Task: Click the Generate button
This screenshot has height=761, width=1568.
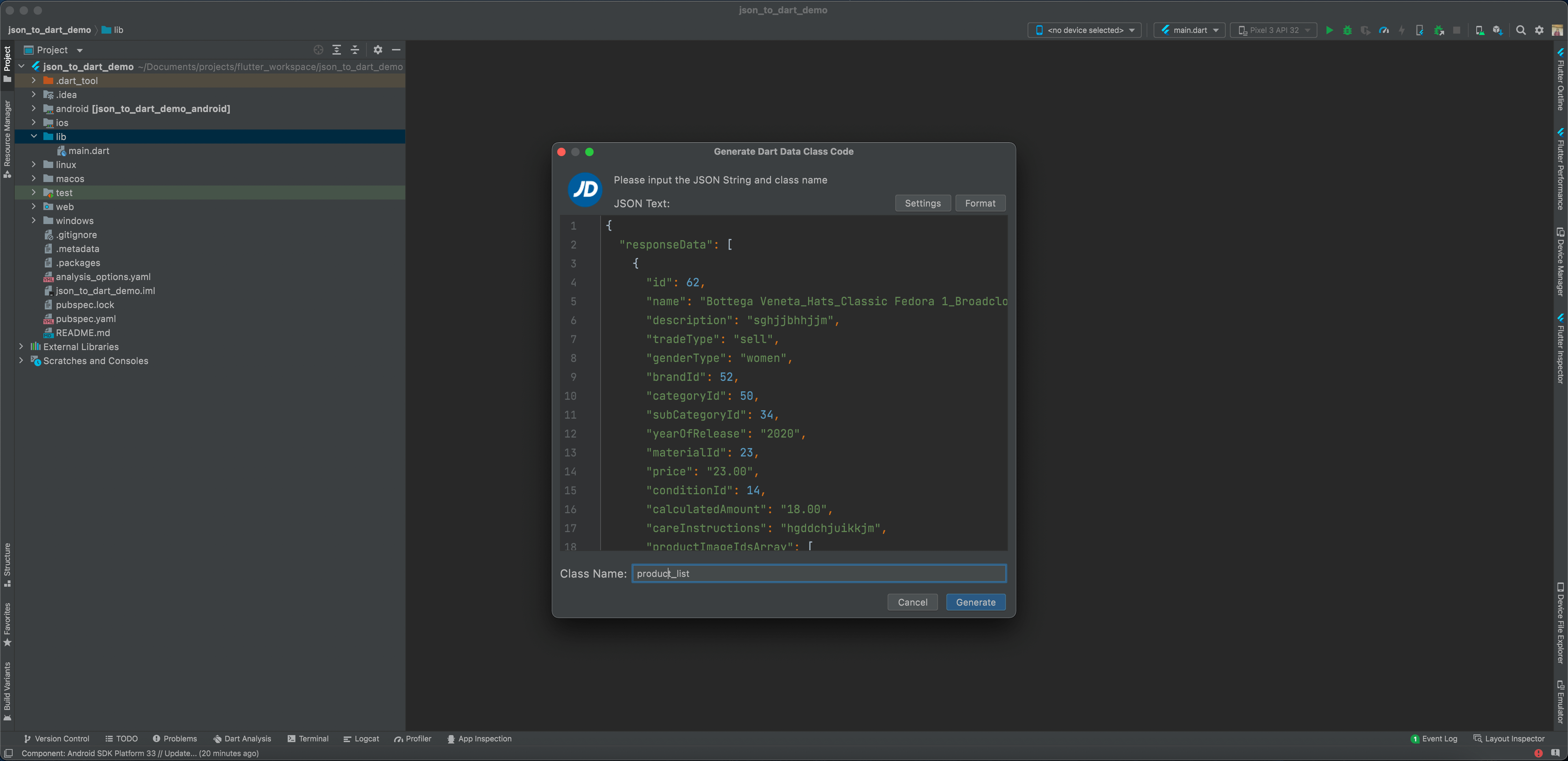Action: 975,602
